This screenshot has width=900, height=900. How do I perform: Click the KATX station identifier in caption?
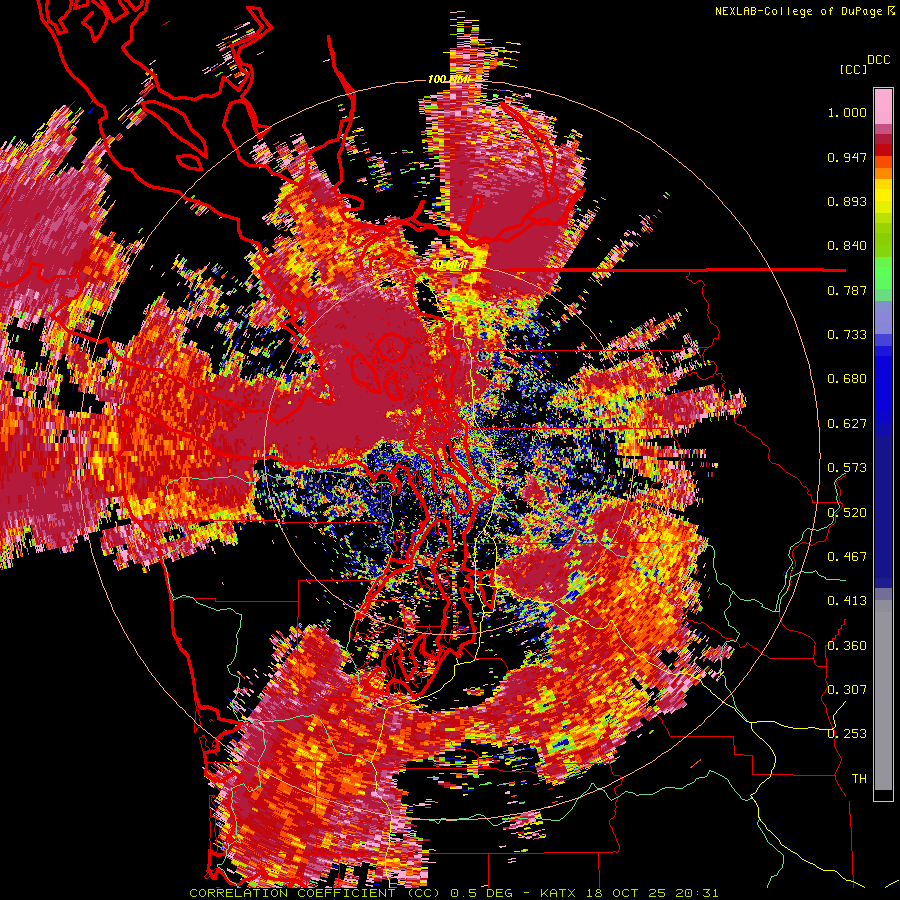[557, 893]
